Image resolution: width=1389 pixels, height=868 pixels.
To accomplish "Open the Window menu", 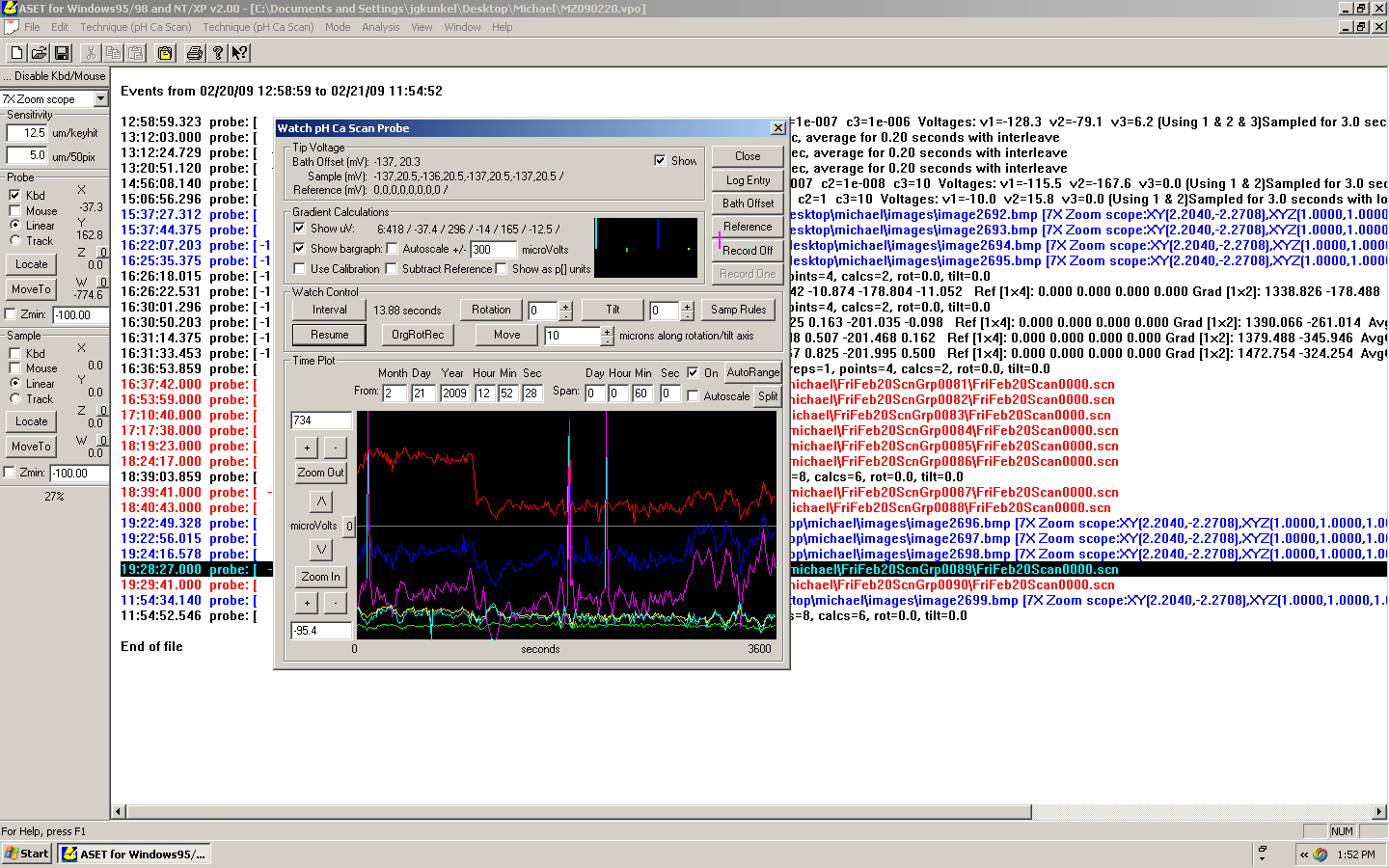I will (462, 27).
